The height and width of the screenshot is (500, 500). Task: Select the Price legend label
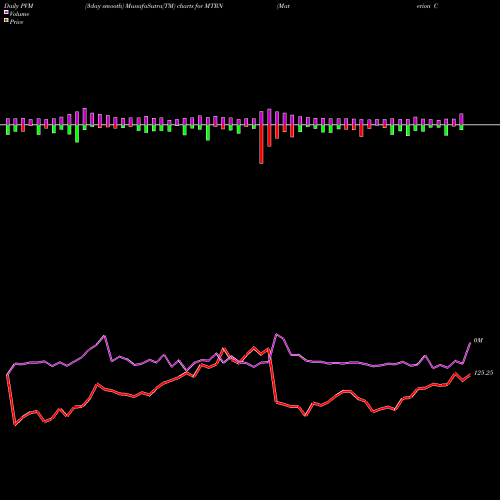pyautogui.click(x=16, y=22)
